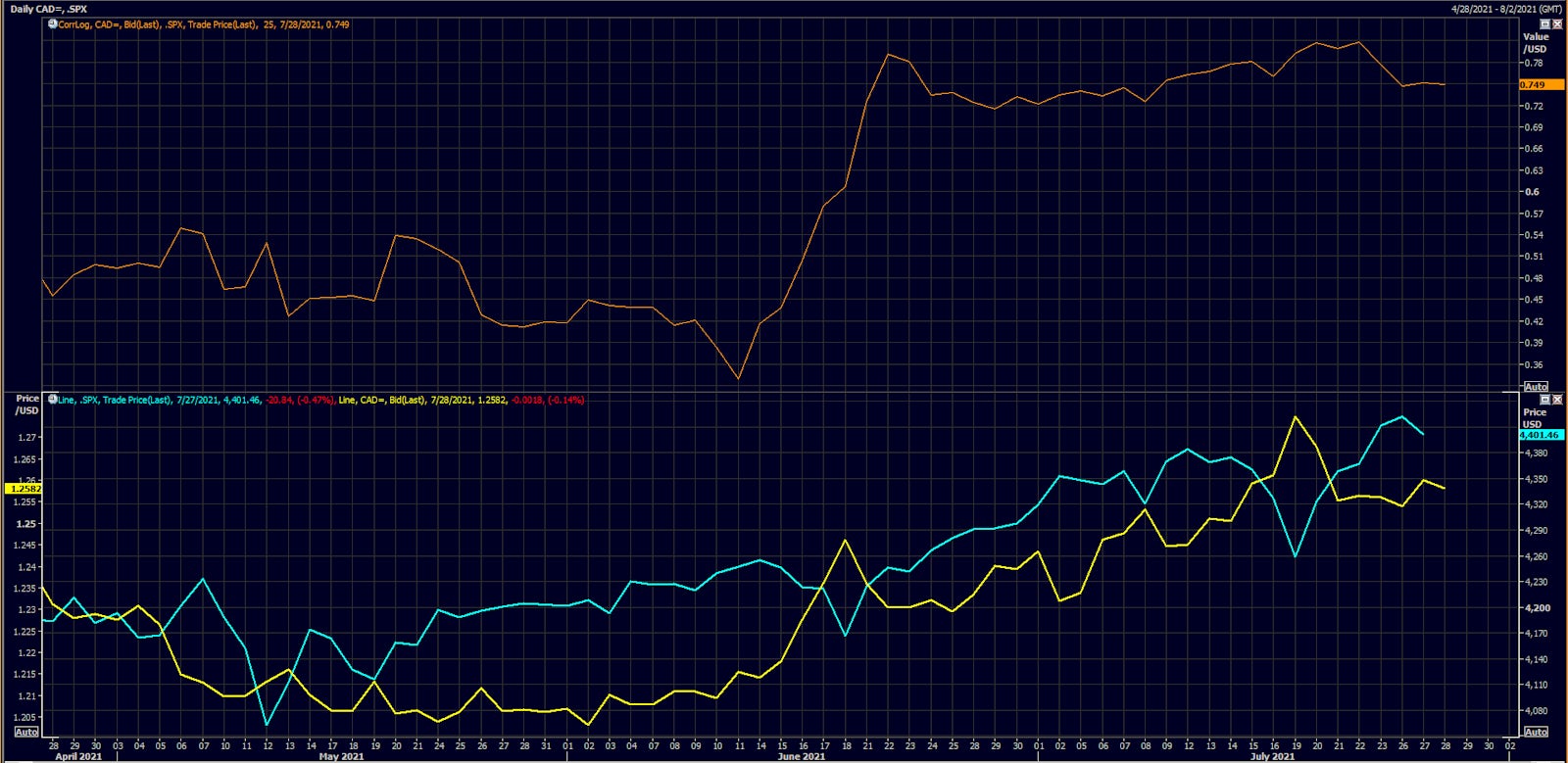This screenshot has height=763, width=1568.
Task: Maximize the price chart panel
Action: click(1545, 400)
